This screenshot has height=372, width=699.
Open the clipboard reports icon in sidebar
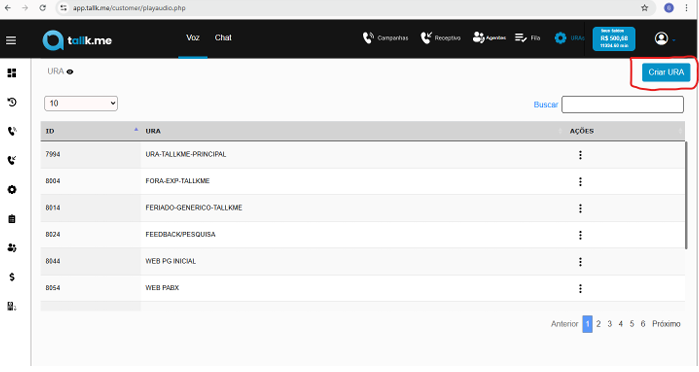coord(12,219)
